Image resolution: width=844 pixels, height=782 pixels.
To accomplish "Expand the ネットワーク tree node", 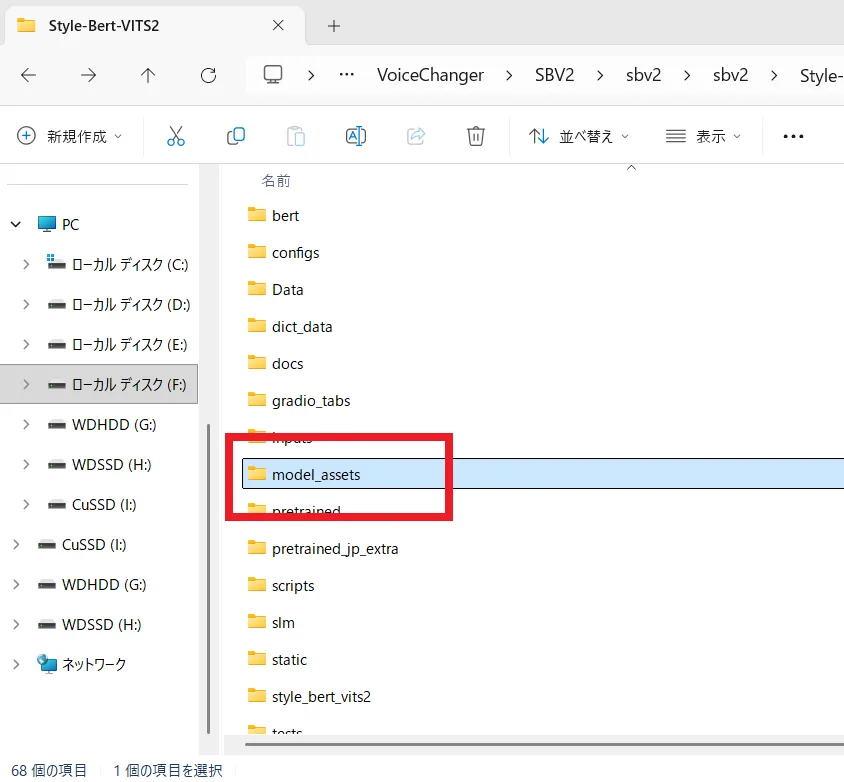I will [16, 664].
